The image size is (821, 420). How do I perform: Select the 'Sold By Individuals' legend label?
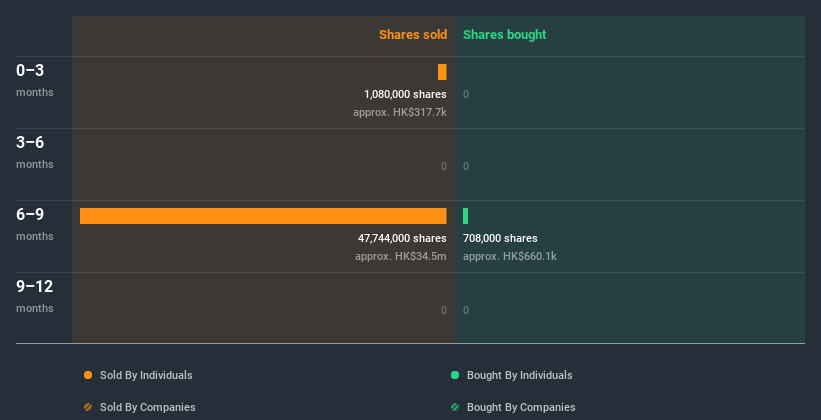[146, 375]
